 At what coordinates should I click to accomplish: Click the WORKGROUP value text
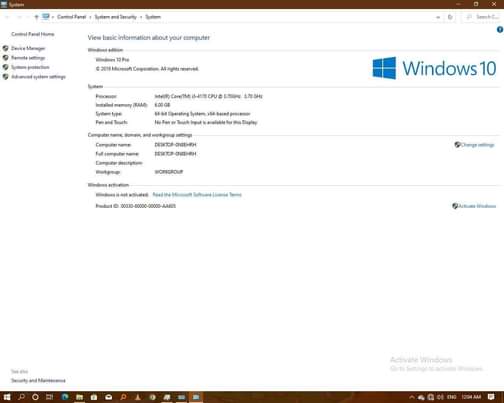pyautogui.click(x=169, y=172)
